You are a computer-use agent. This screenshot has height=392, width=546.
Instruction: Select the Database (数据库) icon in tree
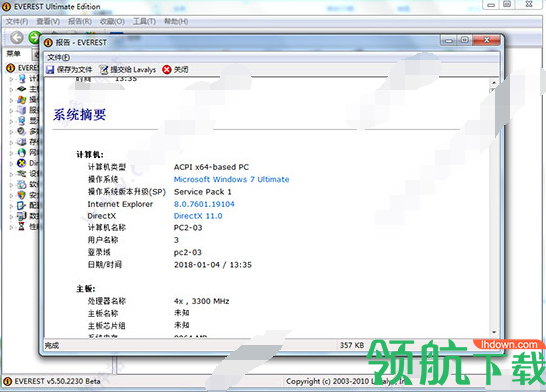(22, 216)
